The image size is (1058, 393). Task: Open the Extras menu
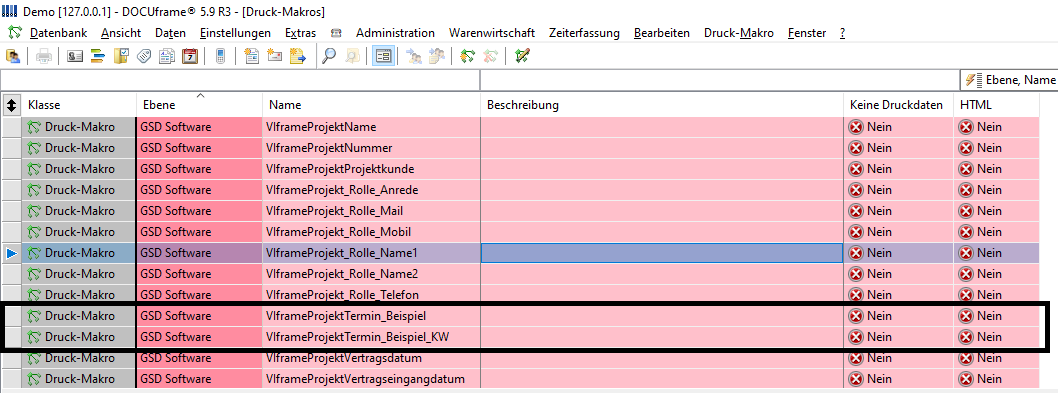[x=300, y=32]
